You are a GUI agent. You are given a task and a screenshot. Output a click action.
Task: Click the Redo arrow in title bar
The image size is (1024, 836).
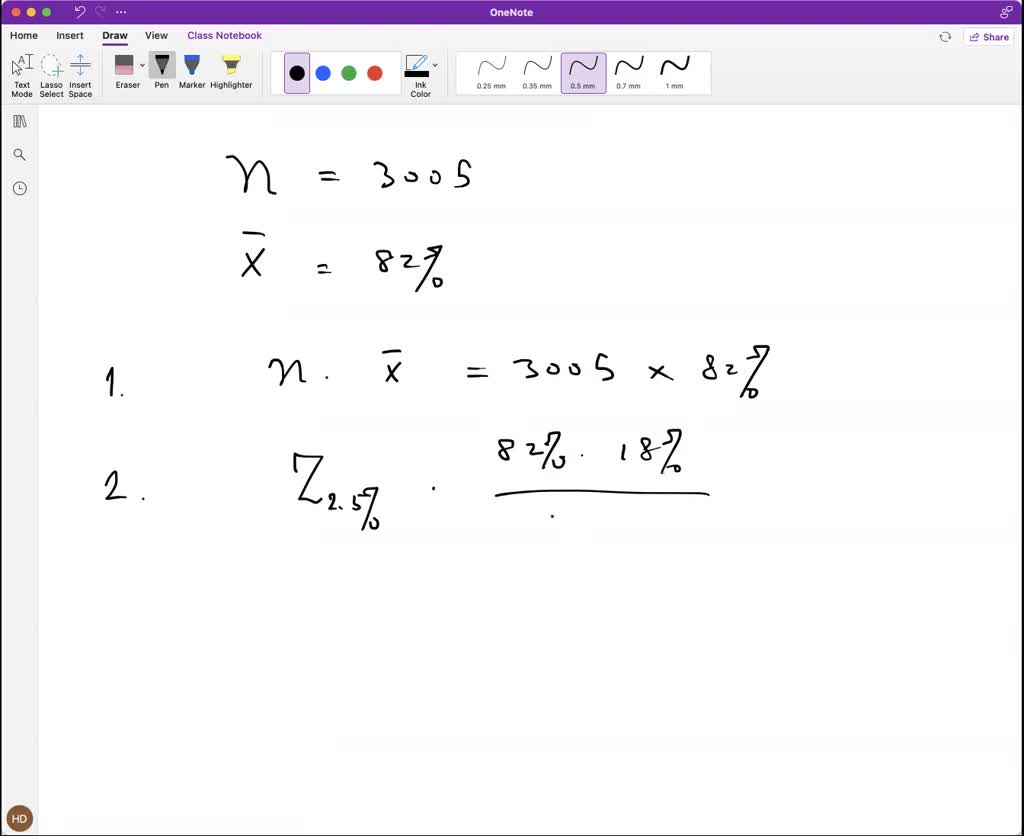(100, 12)
